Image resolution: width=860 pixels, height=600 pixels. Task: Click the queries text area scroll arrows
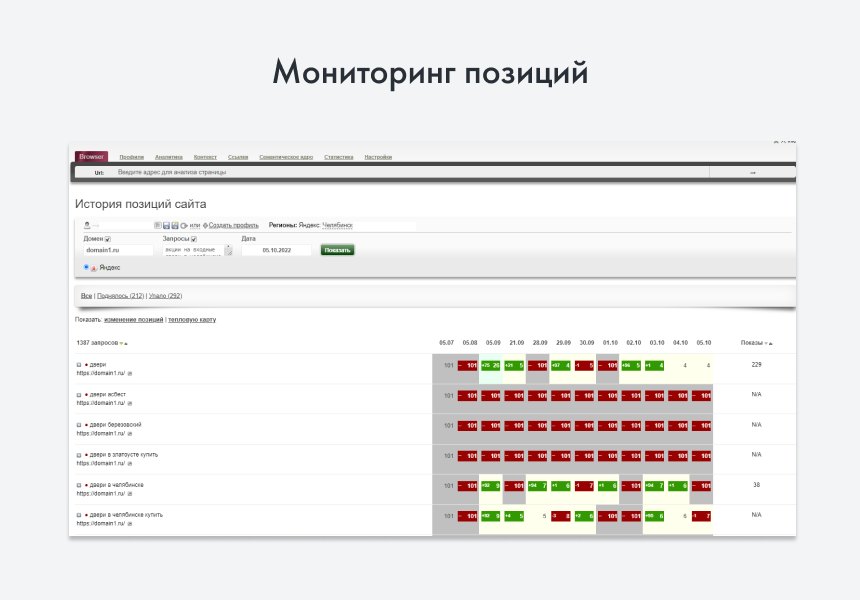pyautogui.click(x=229, y=250)
